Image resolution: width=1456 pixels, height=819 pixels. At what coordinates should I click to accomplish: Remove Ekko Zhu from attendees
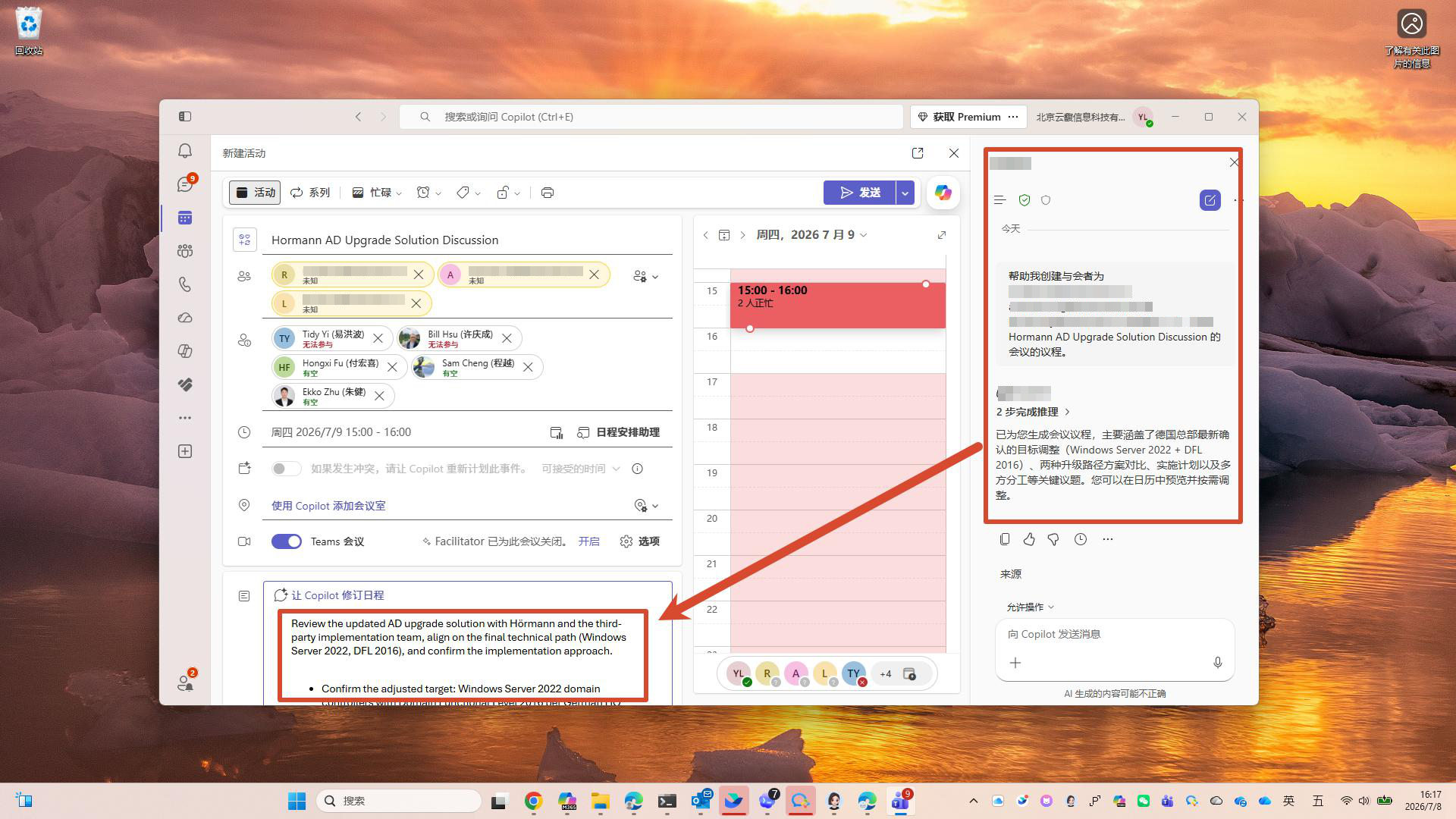379,396
